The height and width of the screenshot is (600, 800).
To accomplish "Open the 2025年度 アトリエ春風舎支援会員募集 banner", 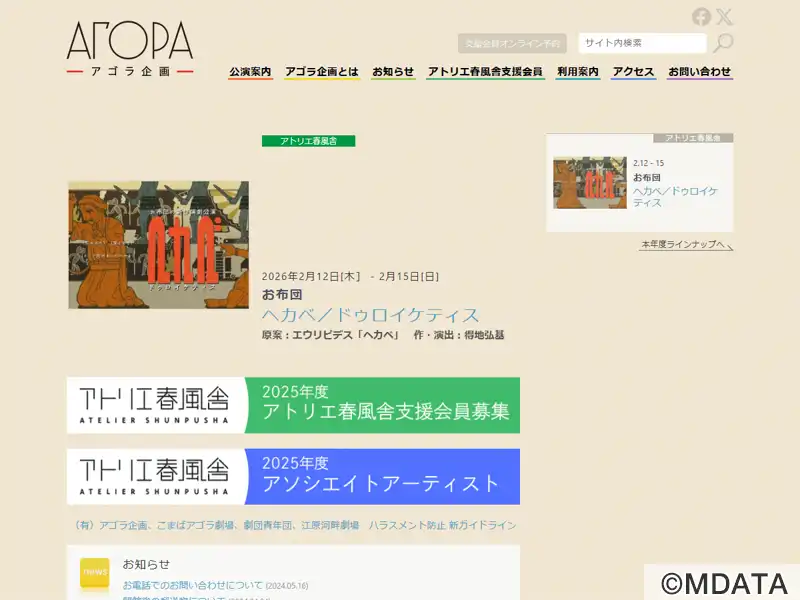I will click(x=293, y=405).
